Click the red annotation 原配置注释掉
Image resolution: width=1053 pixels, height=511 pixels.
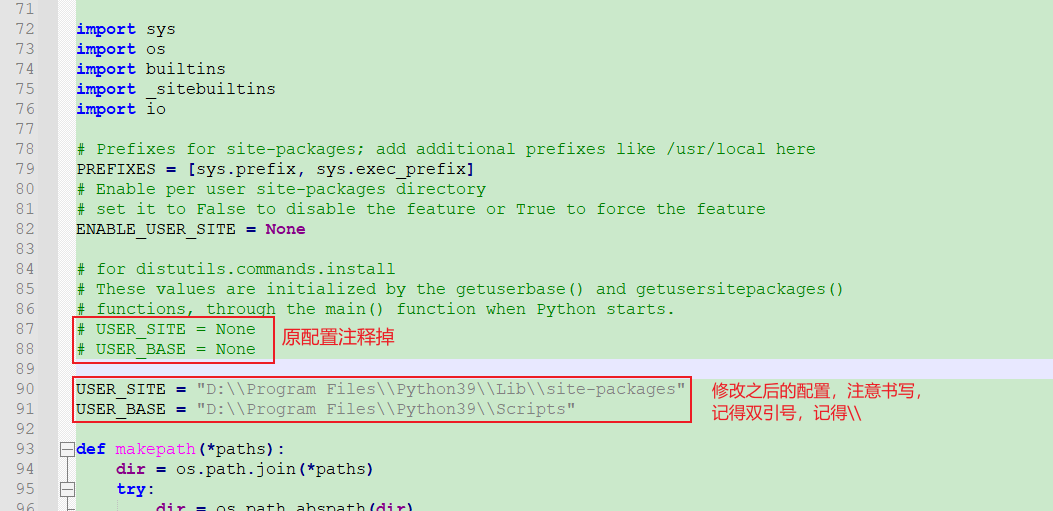[x=337, y=337]
